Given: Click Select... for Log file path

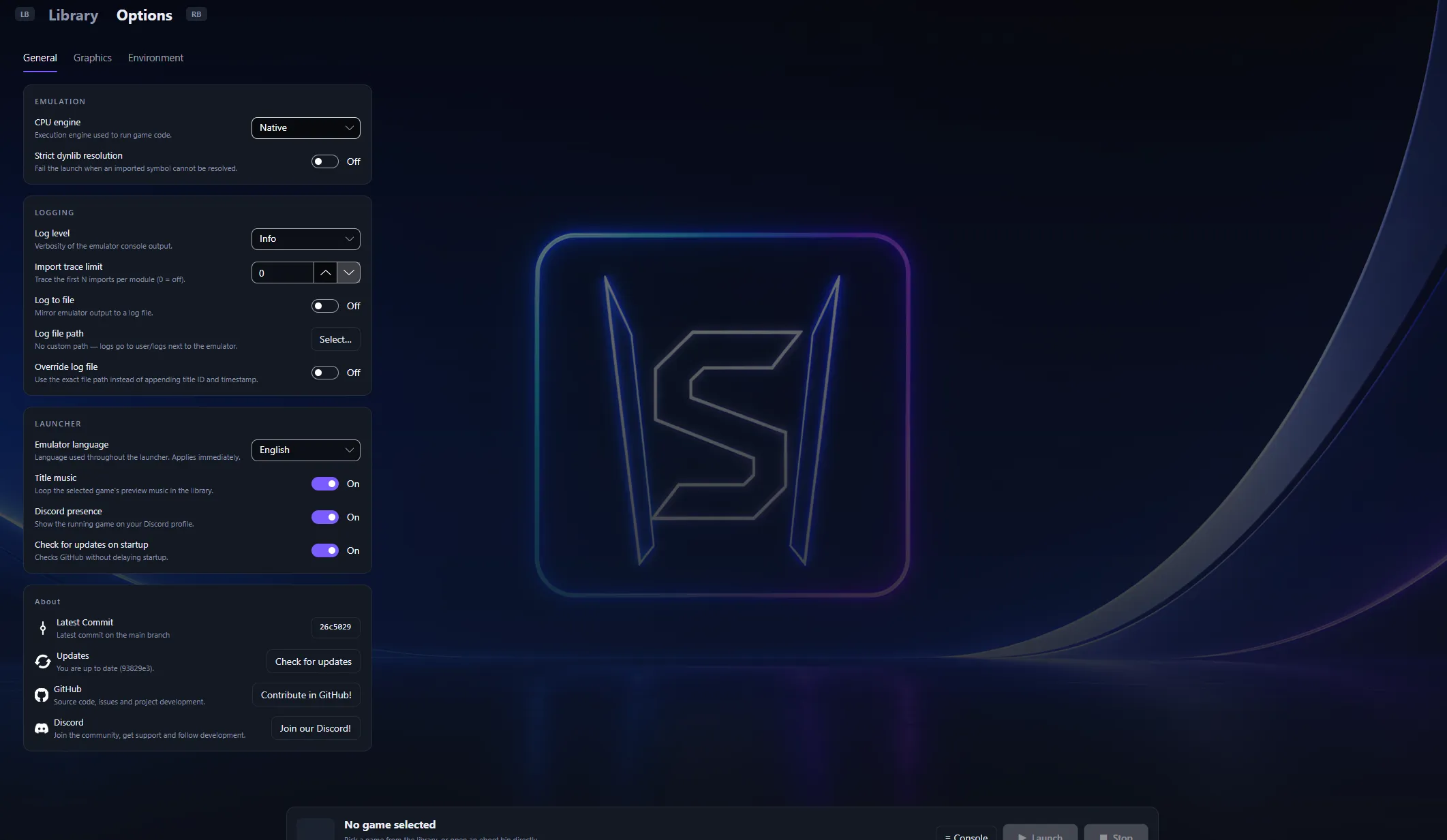Looking at the screenshot, I should click(336, 339).
